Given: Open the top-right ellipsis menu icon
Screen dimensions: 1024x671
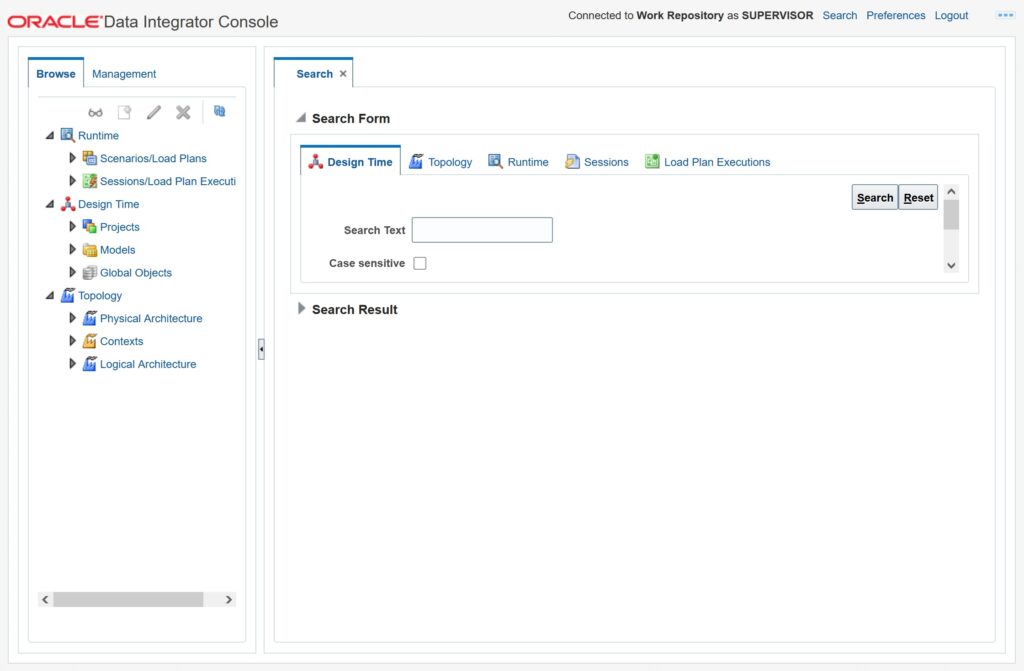Looking at the screenshot, I should click(1006, 15).
